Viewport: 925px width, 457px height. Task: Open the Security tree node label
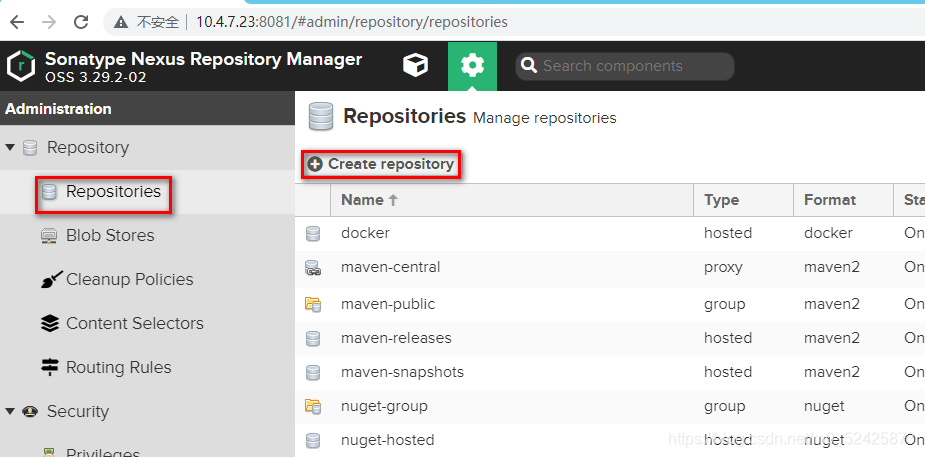pos(78,412)
